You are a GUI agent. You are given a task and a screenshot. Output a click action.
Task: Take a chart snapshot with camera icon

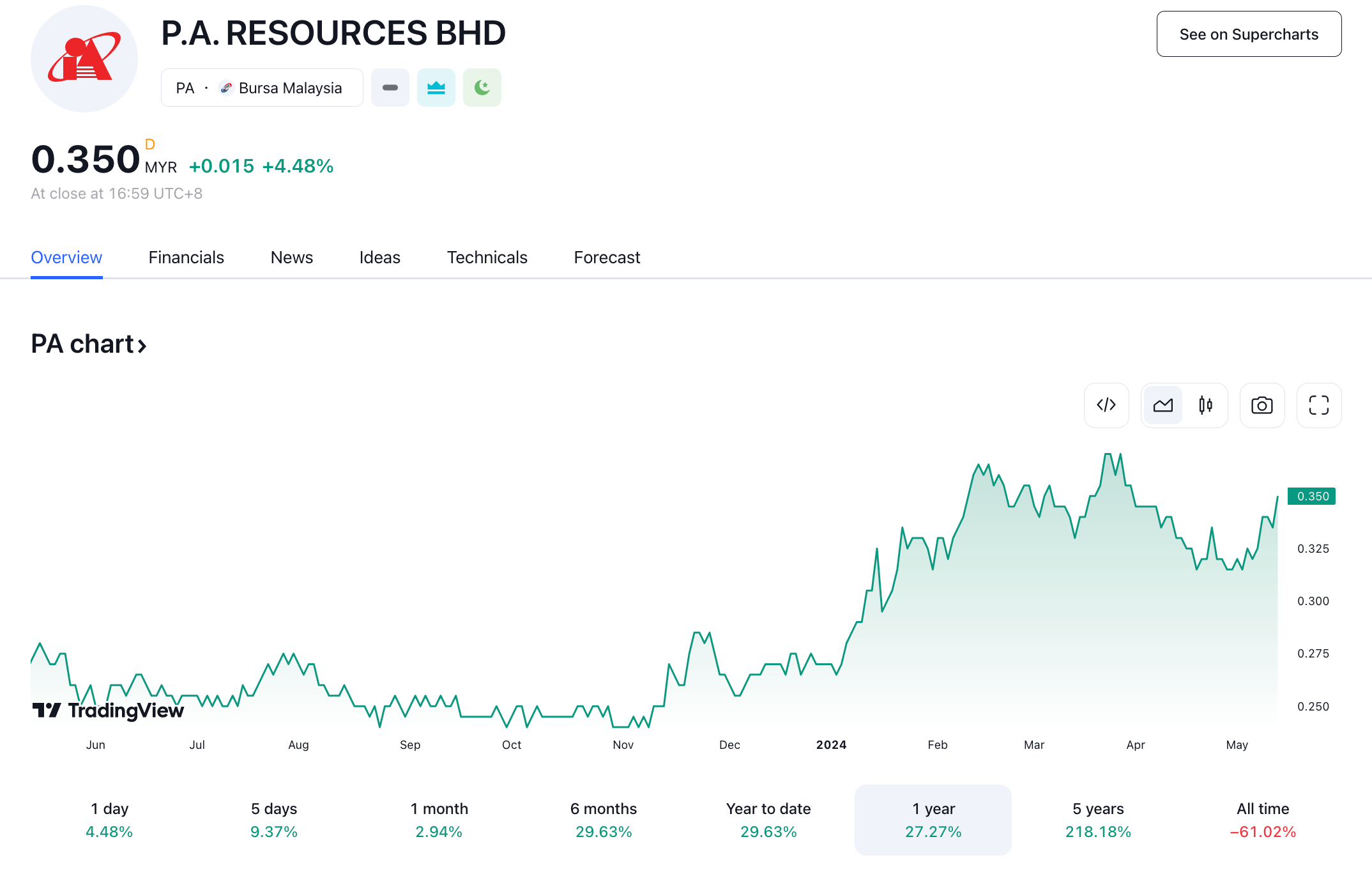(1261, 405)
